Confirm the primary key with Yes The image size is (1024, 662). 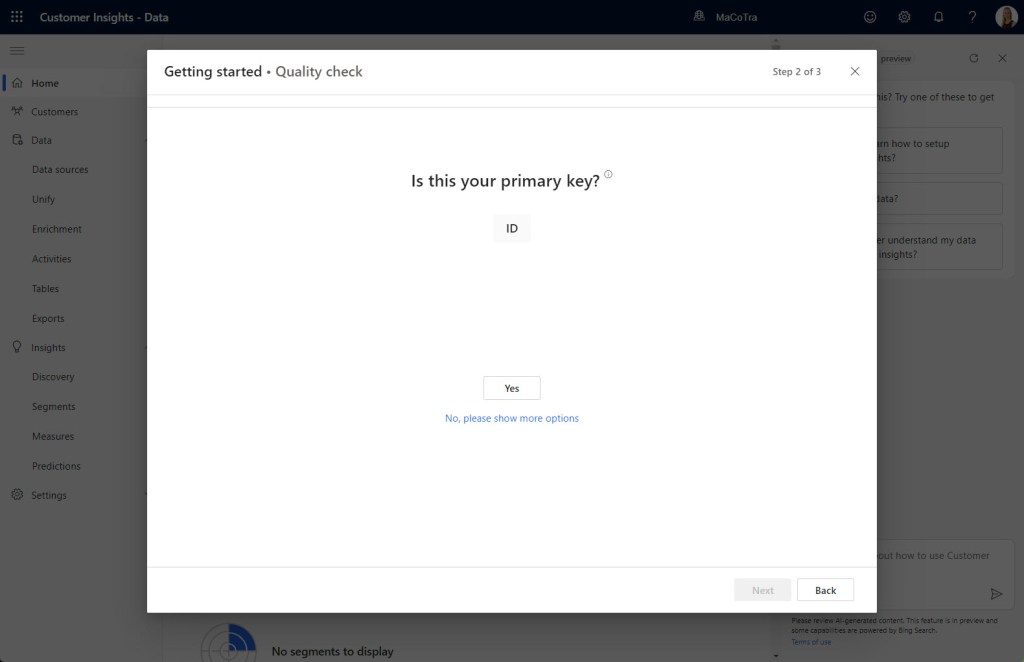point(512,388)
